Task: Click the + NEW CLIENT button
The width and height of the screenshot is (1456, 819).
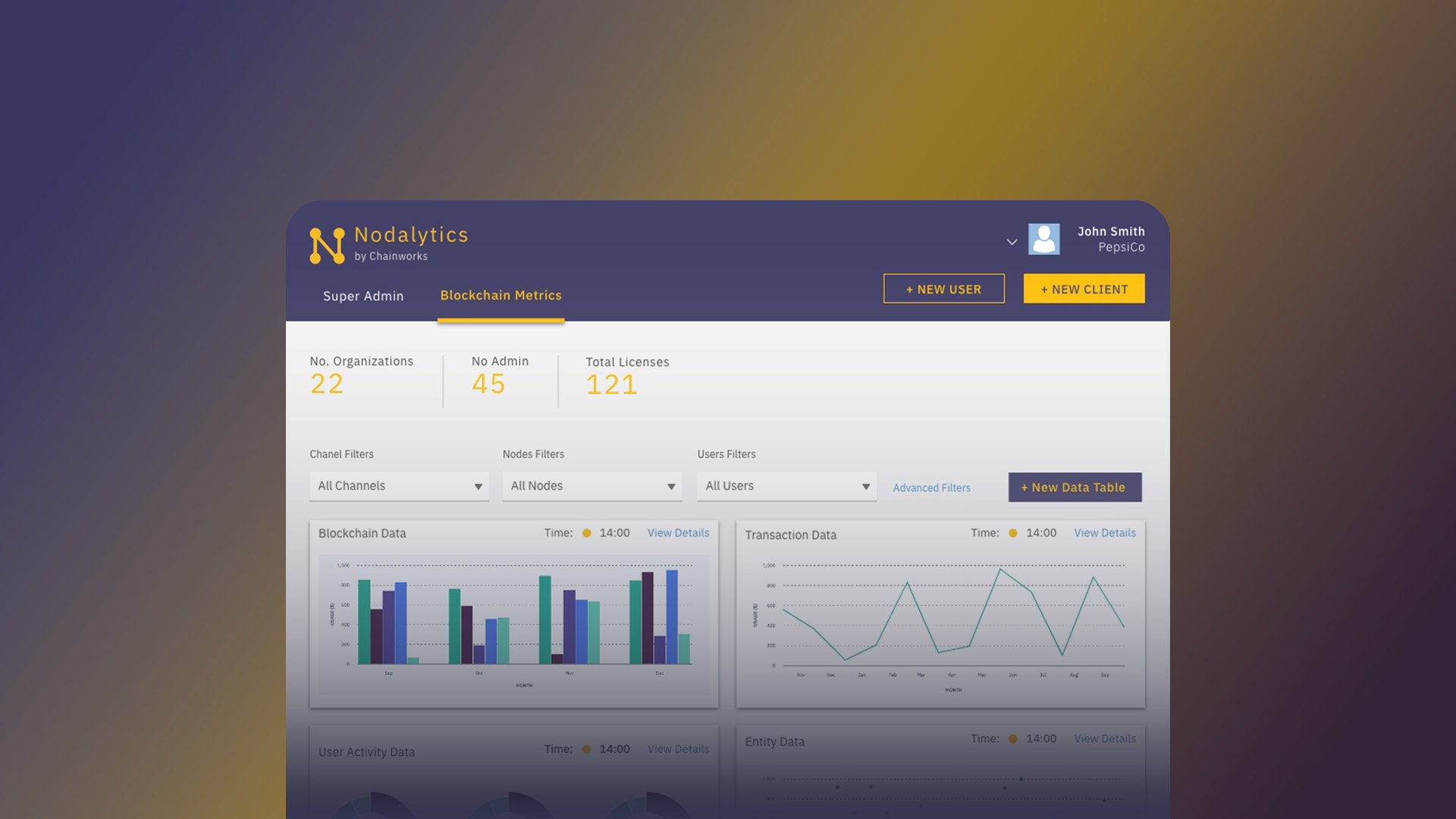Action: pos(1084,289)
